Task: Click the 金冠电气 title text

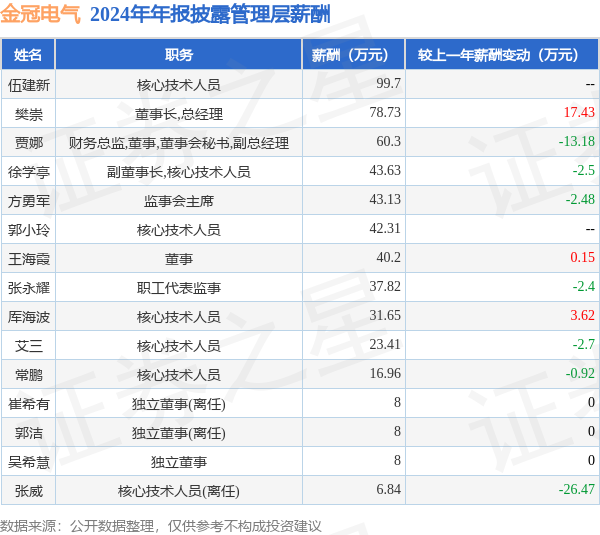Action: (41, 15)
